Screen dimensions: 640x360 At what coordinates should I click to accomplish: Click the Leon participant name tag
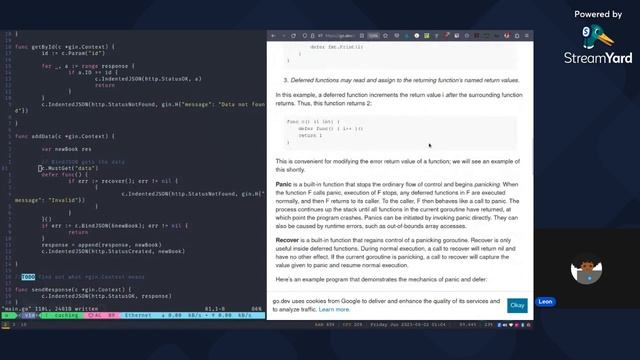(x=545, y=302)
